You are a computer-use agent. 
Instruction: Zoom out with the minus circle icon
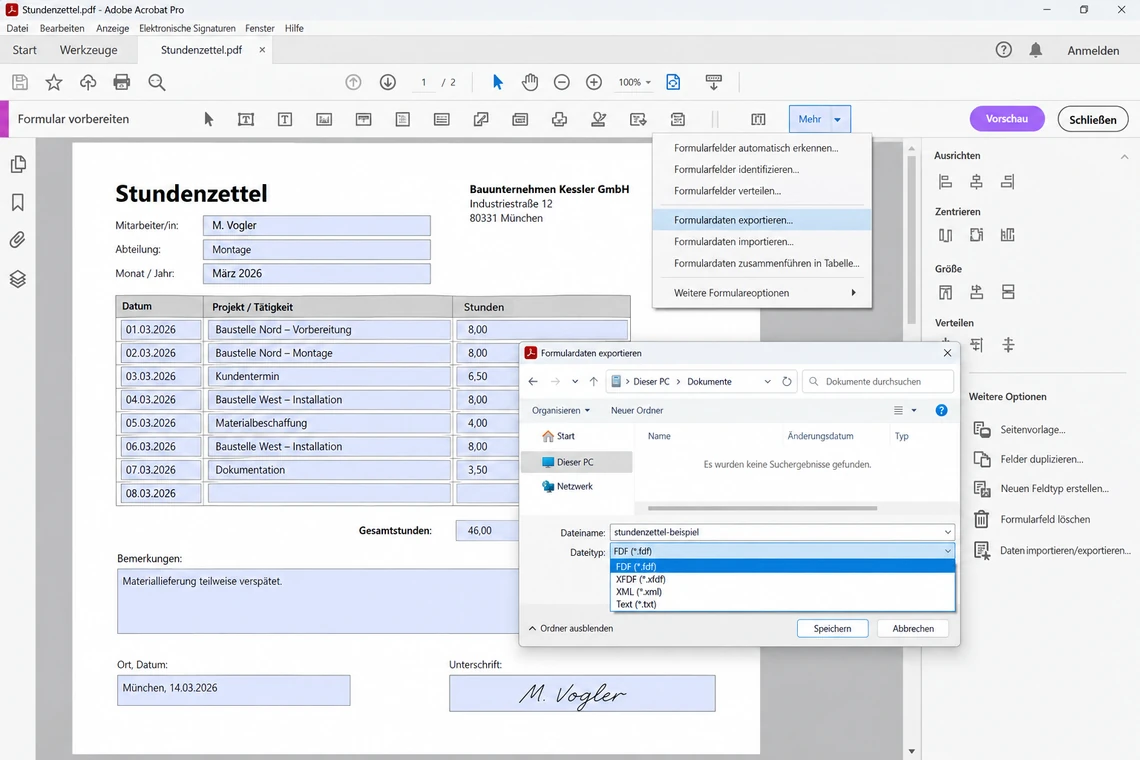click(561, 82)
